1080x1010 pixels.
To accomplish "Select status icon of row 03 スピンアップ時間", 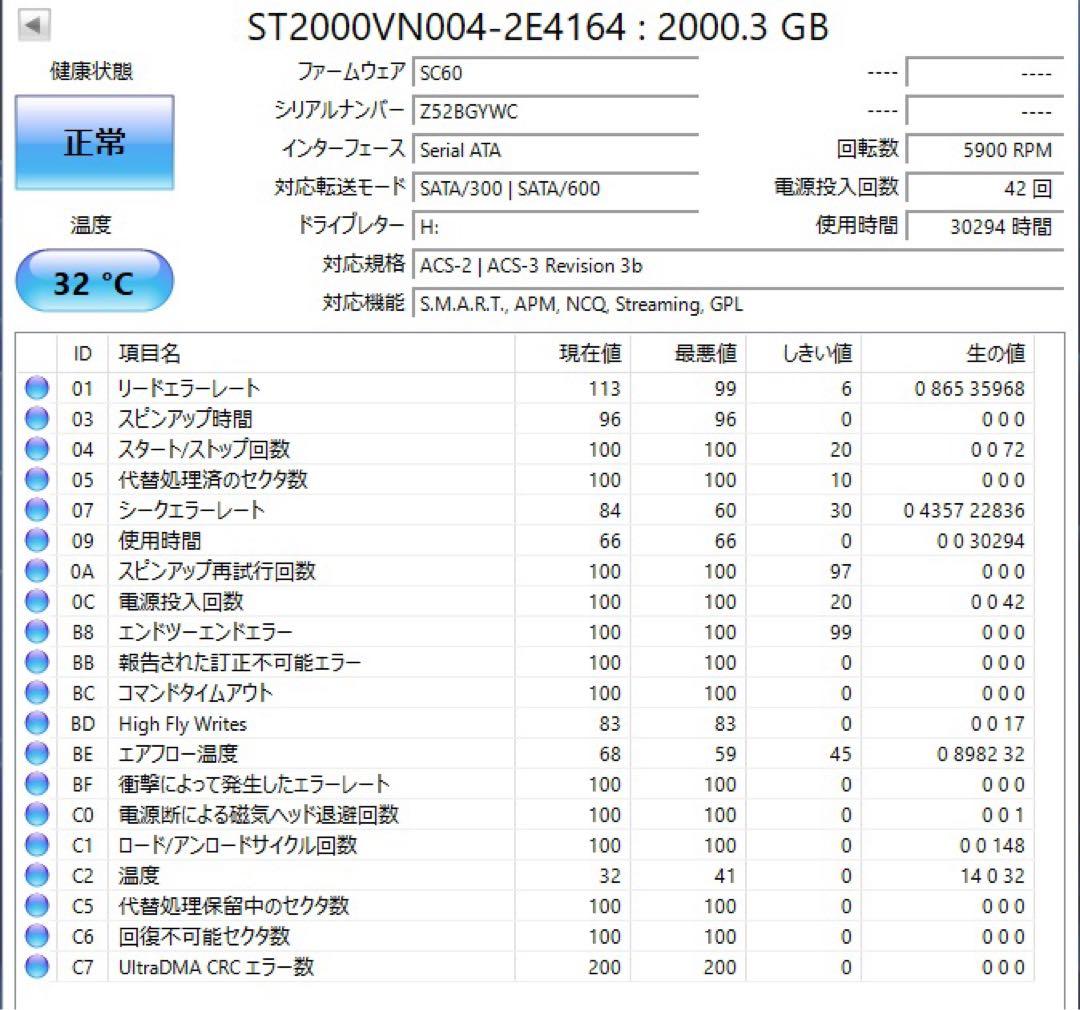I will pyautogui.click(x=37, y=418).
